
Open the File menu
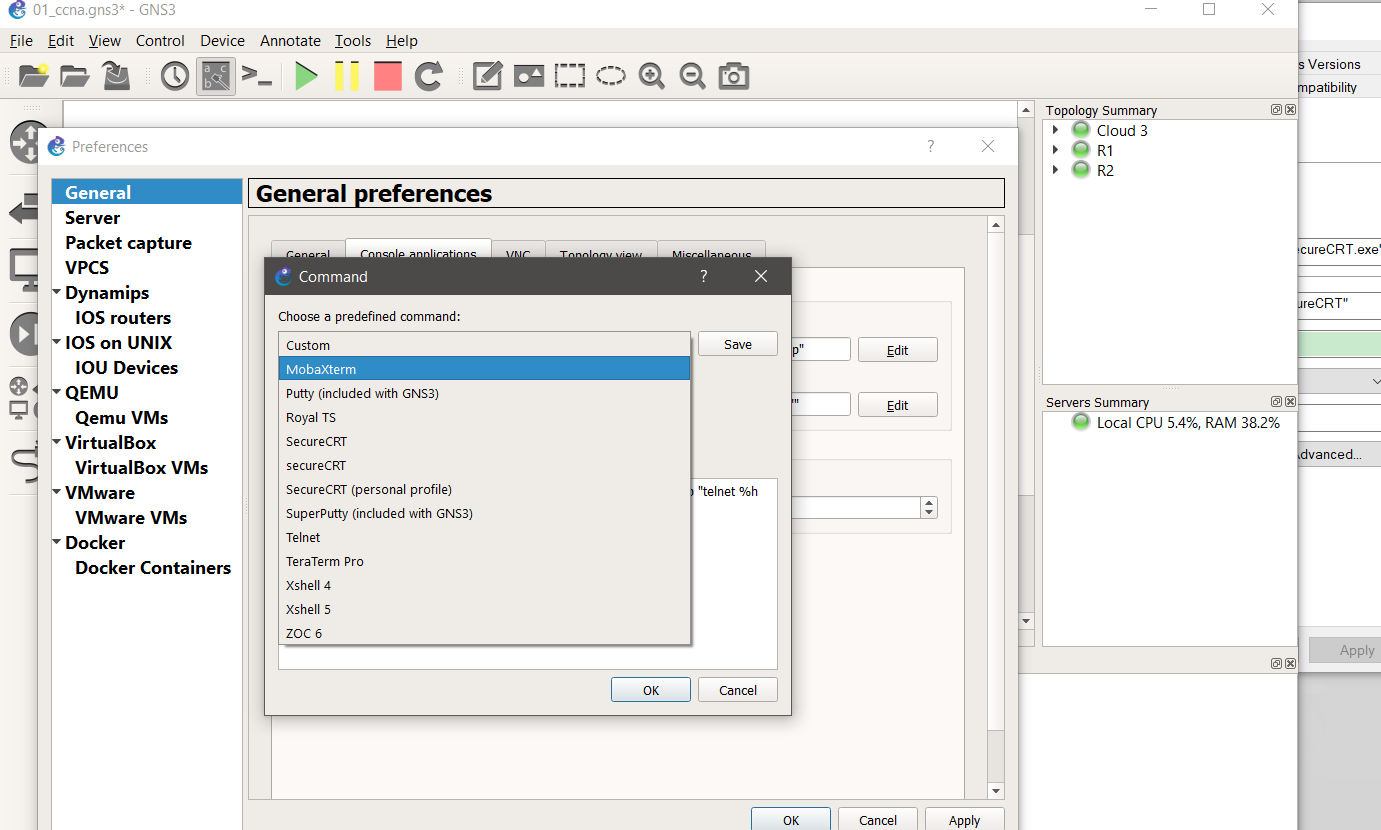[x=21, y=41]
